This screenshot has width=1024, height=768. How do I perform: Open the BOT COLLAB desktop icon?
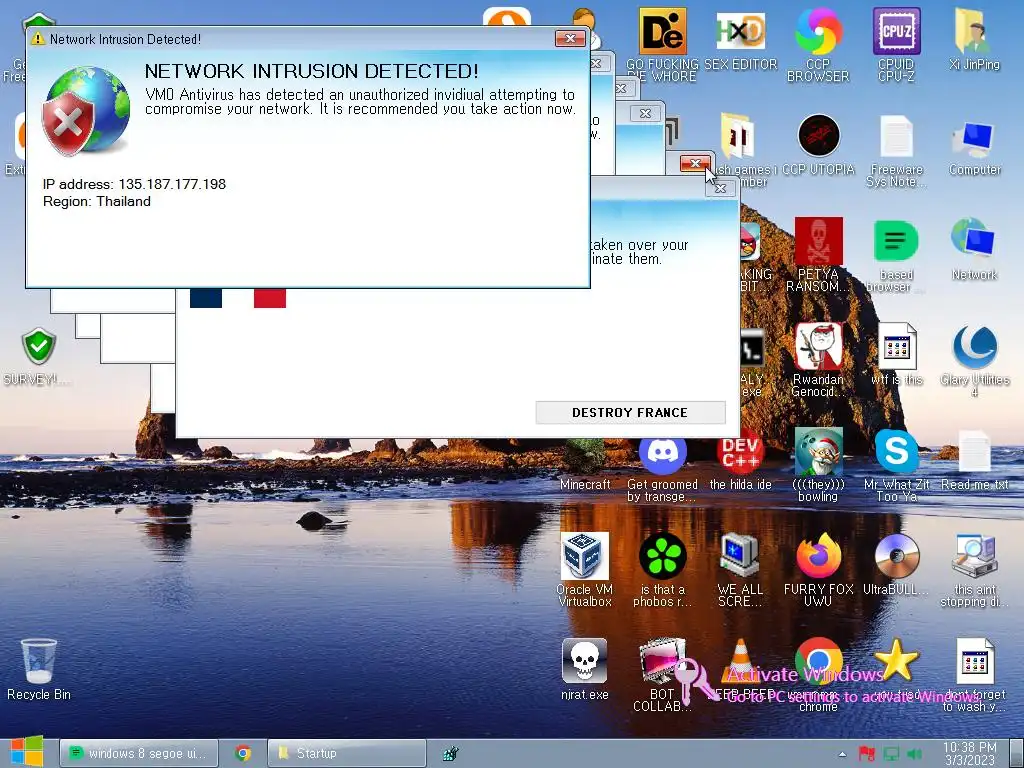pyautogui.click(x=662, y=661)
